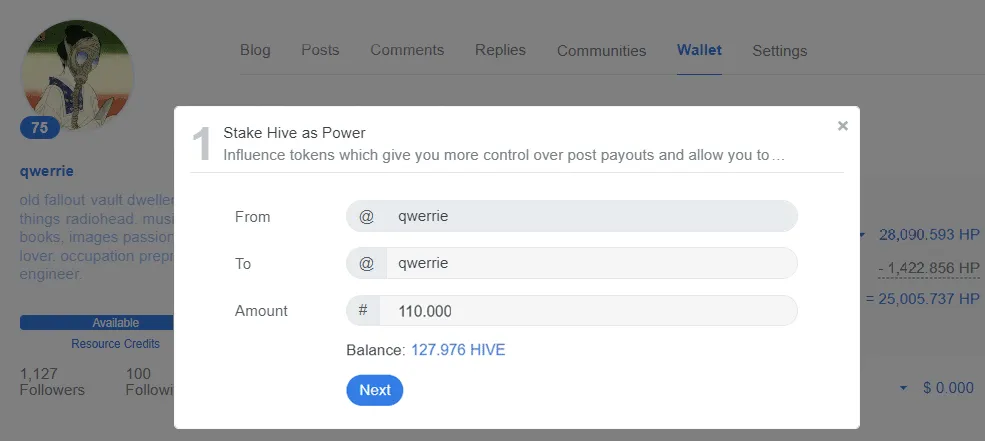The height and width of the screenshot is (441, 985).
Task: Switch to the Wallet tab
Action: (699, 50)
